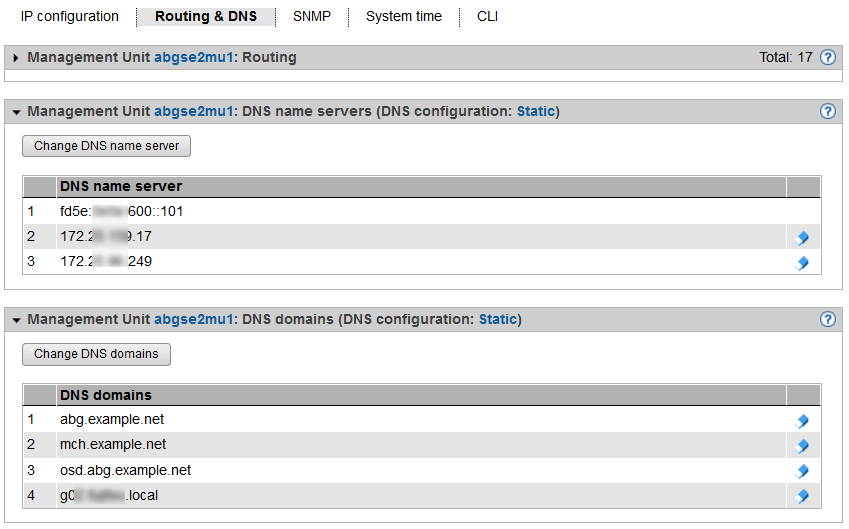This screenshot has height=529, width=849.
Task: Click edit icon for abg.example.net domain
Action: pos(801,421)
